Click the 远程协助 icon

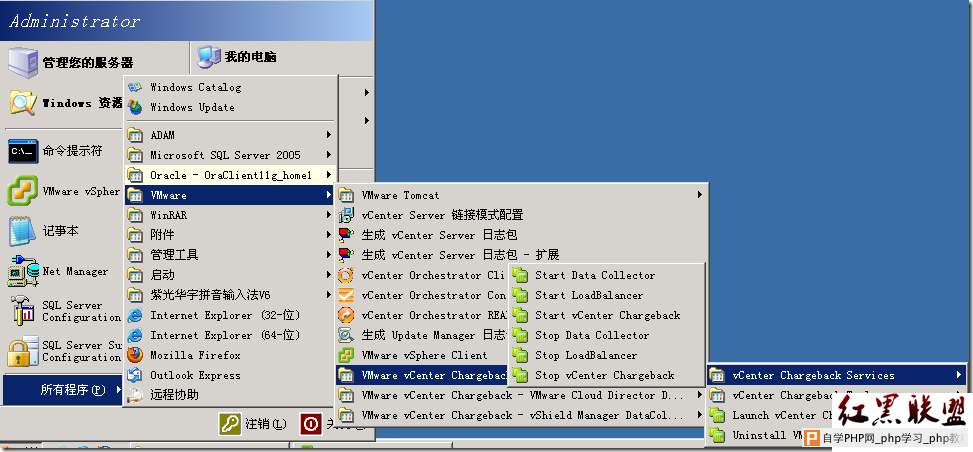pyautogui.click(x=135, y=395)
